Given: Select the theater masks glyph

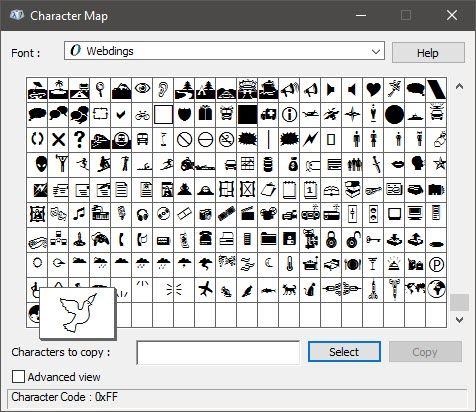Looking at the screenshot, I should coord(58,214).
